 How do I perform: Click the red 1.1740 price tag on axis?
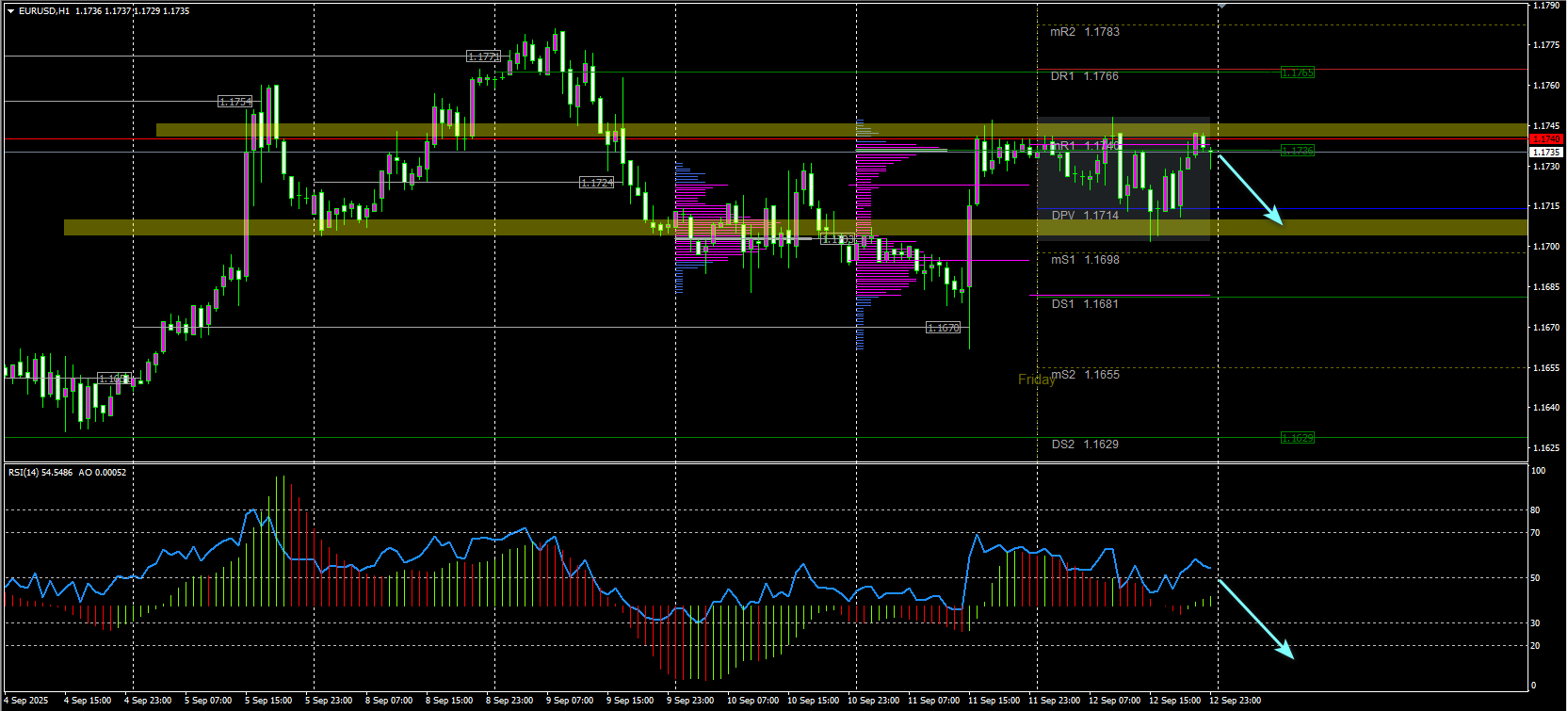pos(1546,139)
